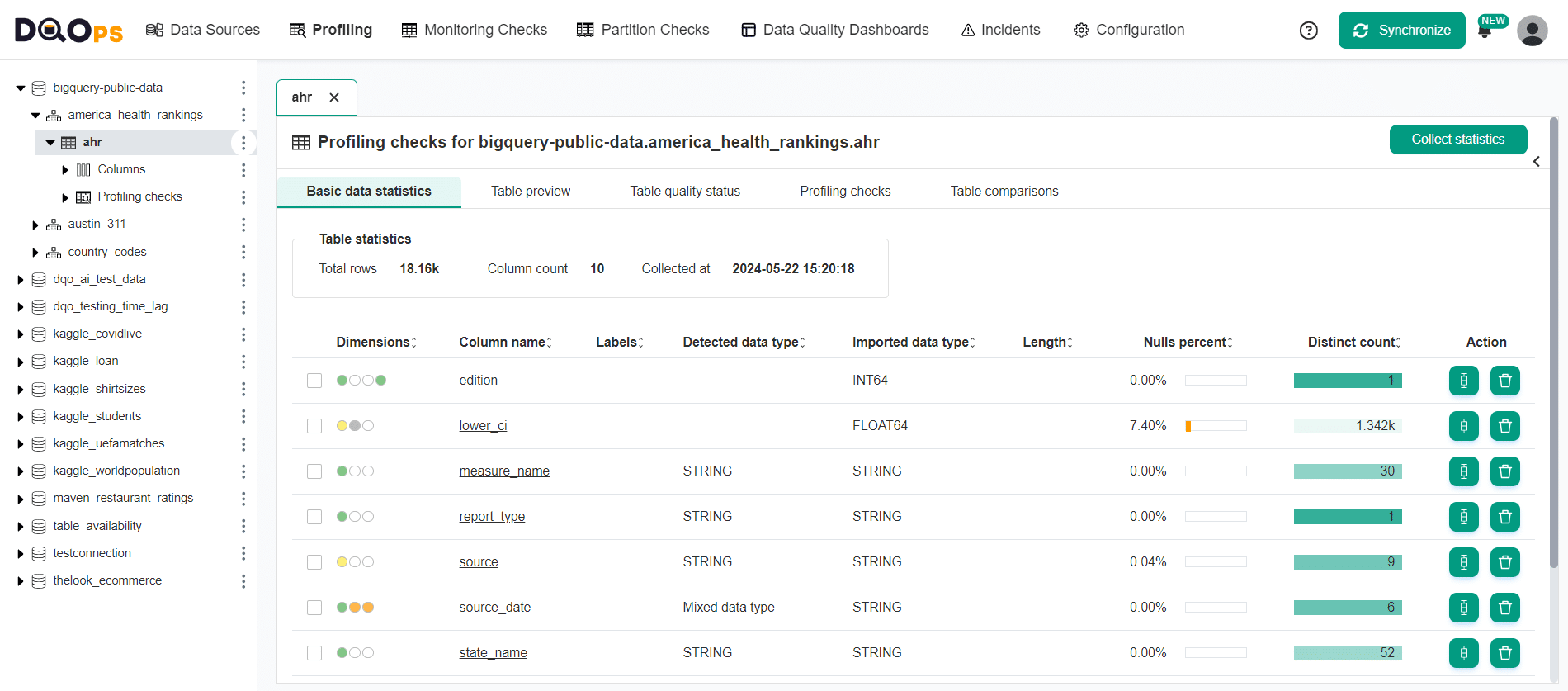This screenshot has width=1568, height=691.
Task: Click the main panel vertical scrollbar
Action: point(1554,343)
